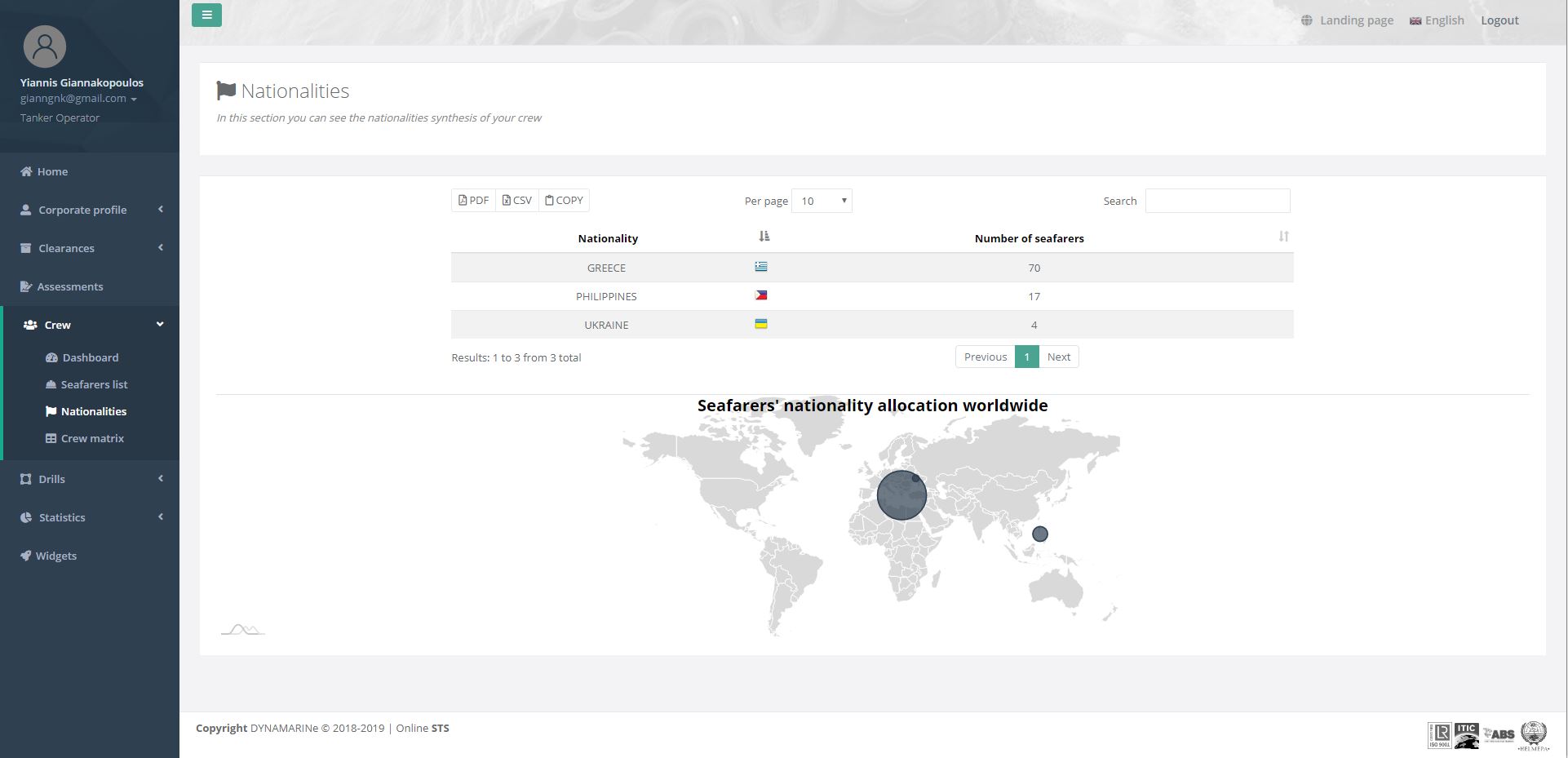Image resolution: width=1568 pixels, height=758 pixels.
Task: Copy table data using COPY button
Action: point(564,201)
